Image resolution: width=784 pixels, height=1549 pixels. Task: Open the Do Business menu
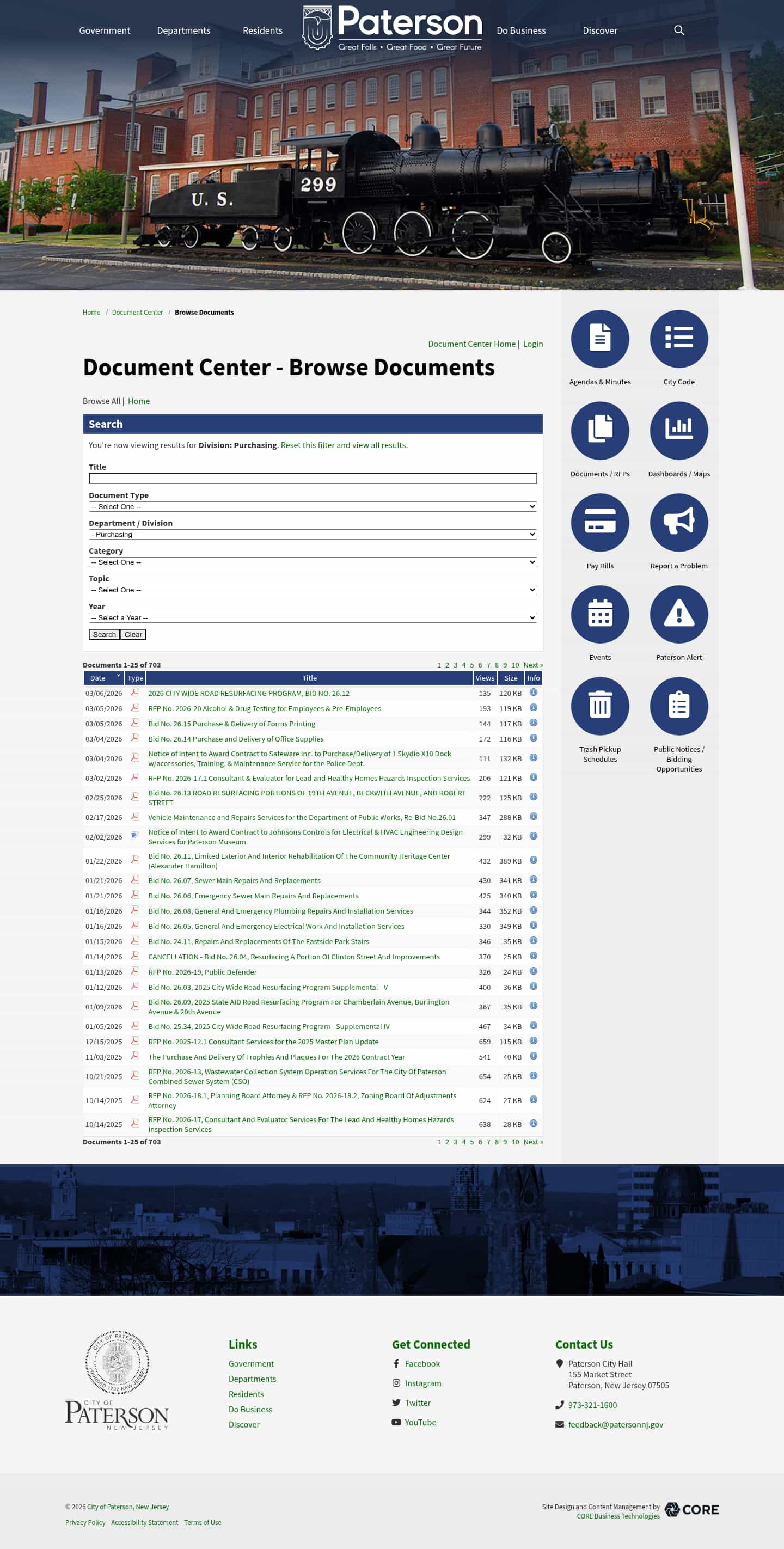click(520, 30)
